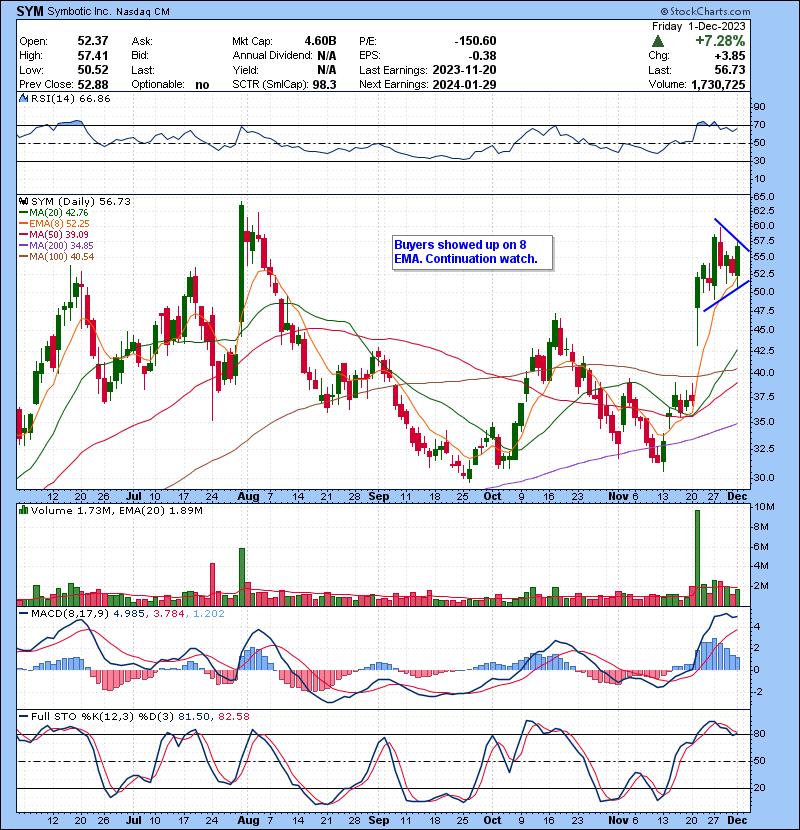Click the candlestick icon beside SYM (Daily)
The width and height of the screenshot is (800, 830).
coord(24,202)
